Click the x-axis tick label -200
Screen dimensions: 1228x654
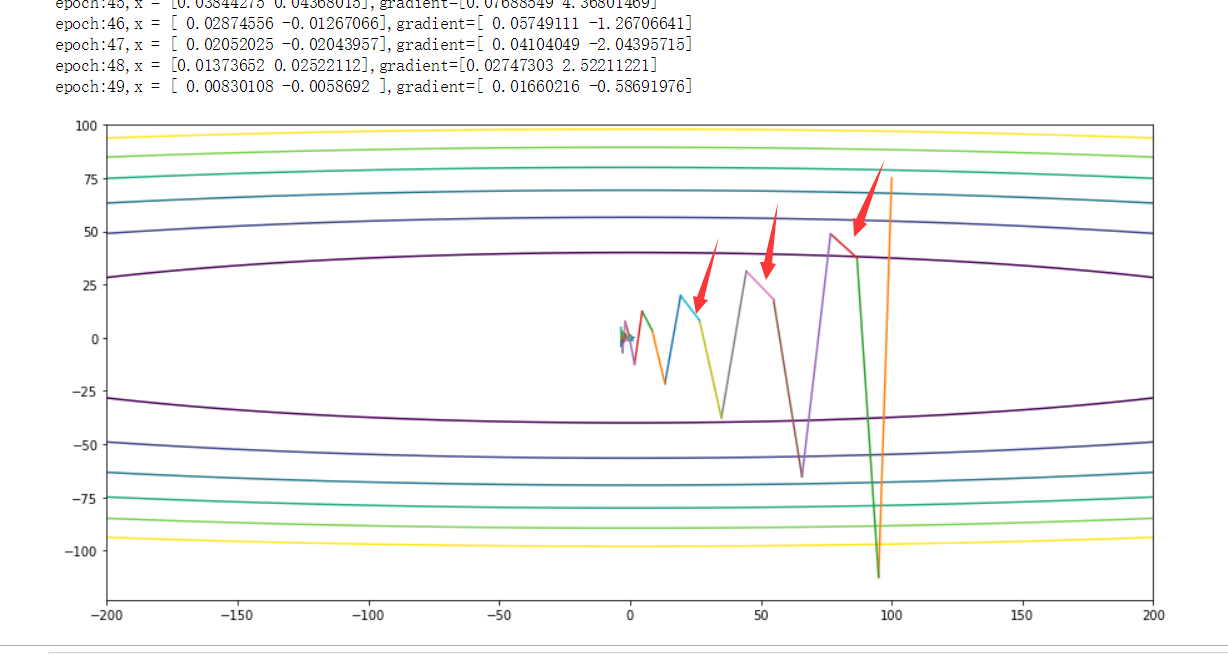106,615
